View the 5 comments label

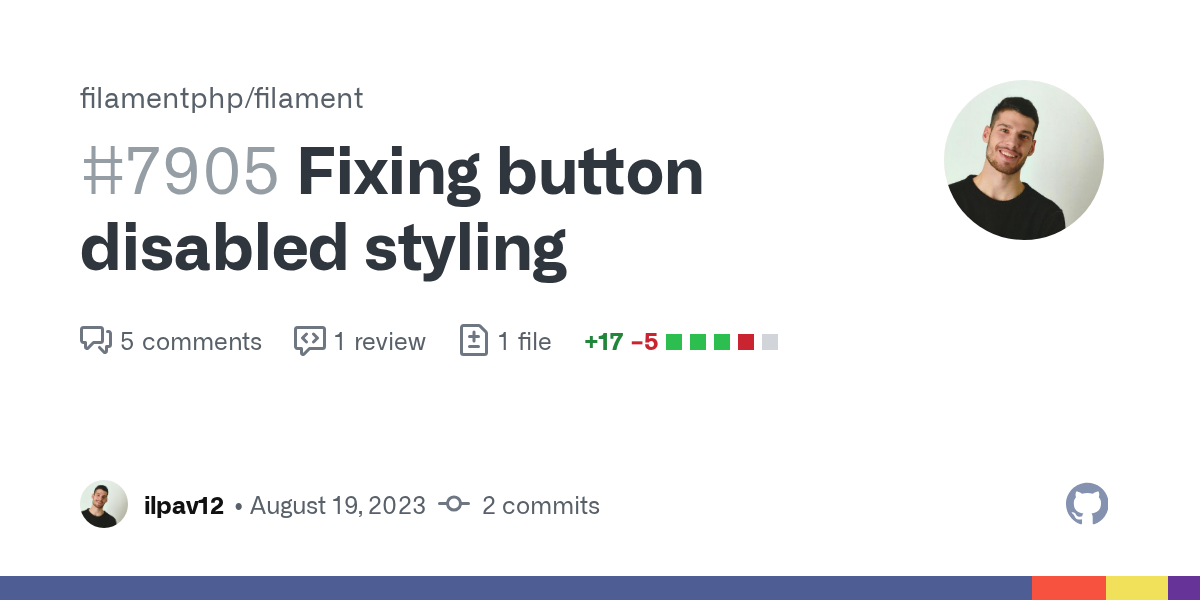click(x=191, y=341)
